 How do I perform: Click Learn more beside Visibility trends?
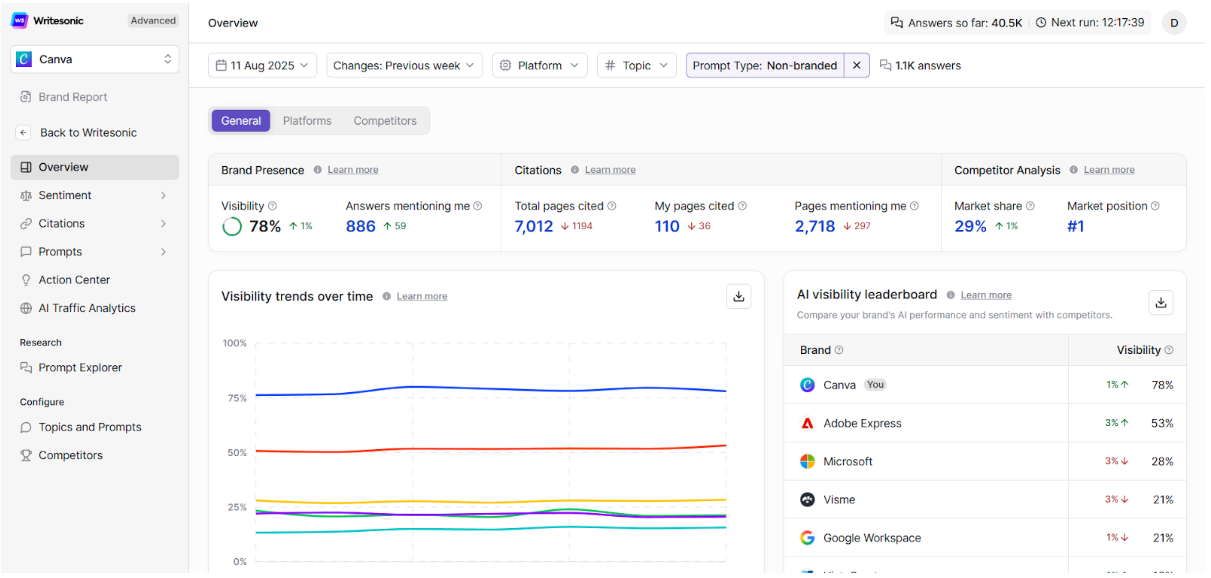[x=422, y=296]
